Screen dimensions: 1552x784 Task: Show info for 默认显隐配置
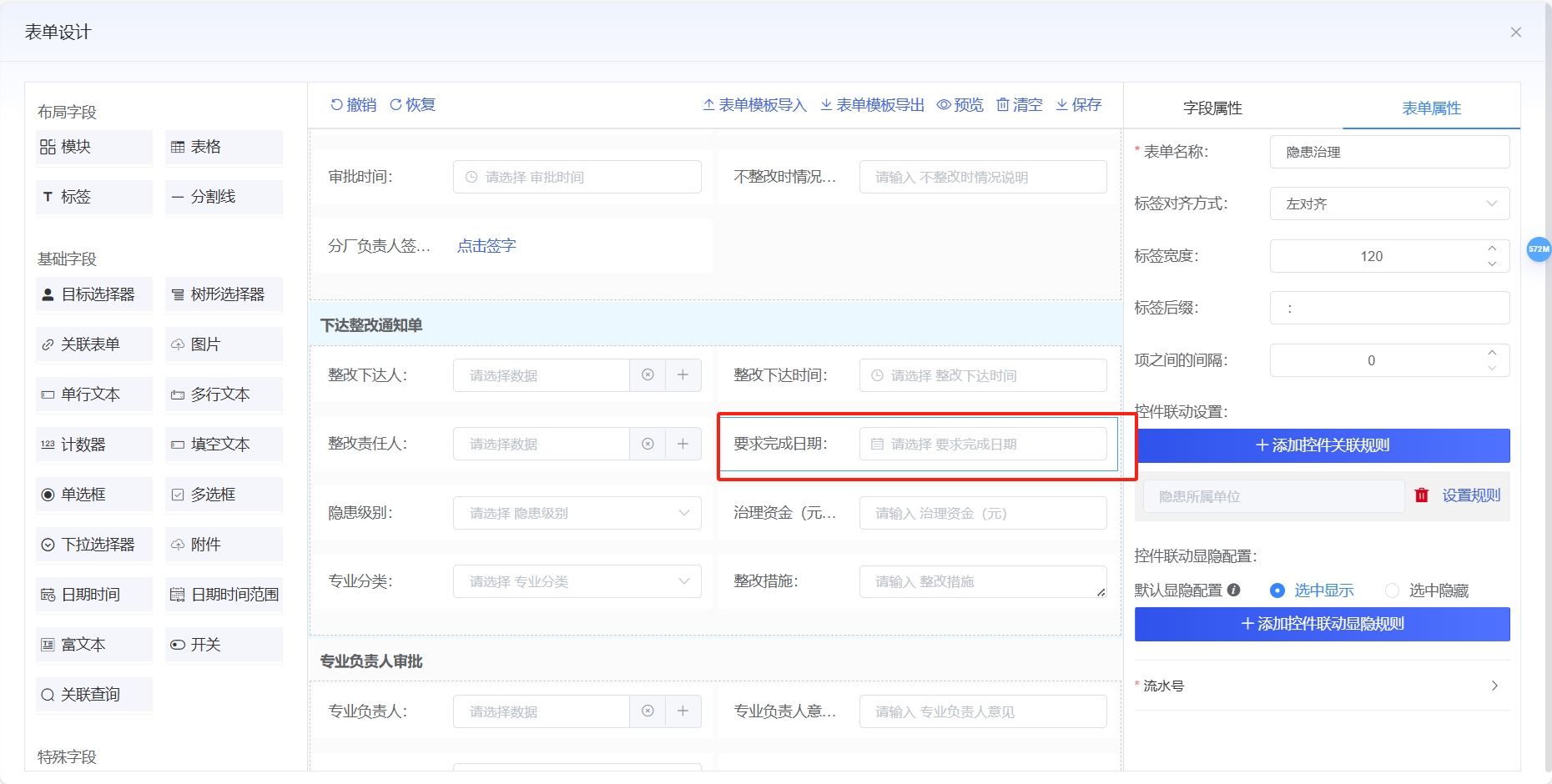click(x=1234, y=591)
